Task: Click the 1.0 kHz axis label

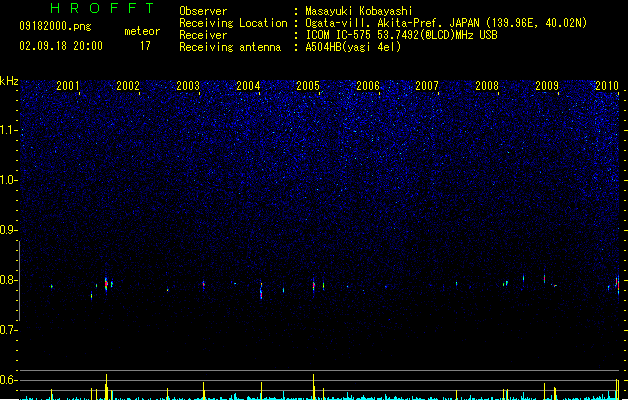Action: pos(8,180)
